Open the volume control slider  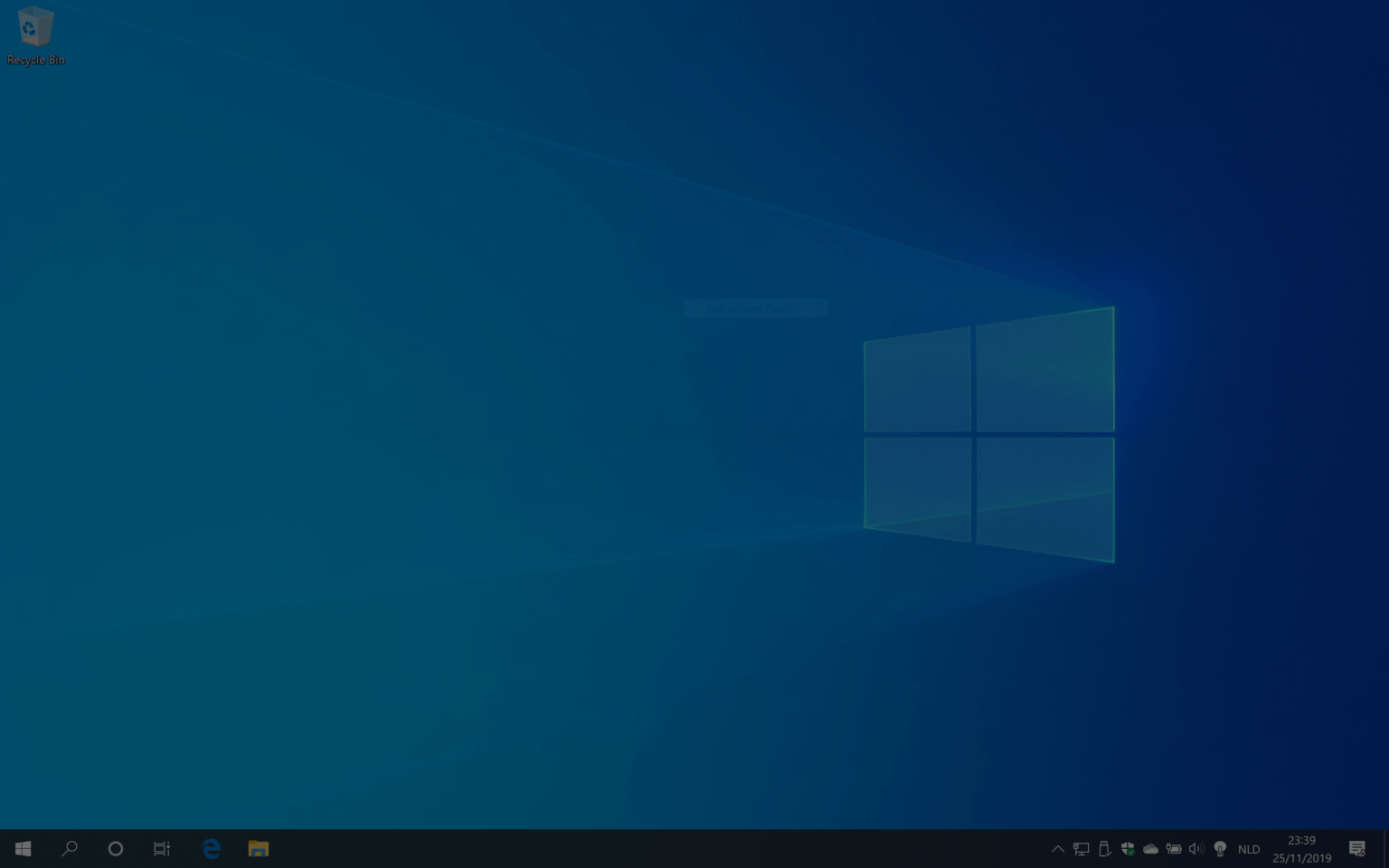click(1195, 849)
